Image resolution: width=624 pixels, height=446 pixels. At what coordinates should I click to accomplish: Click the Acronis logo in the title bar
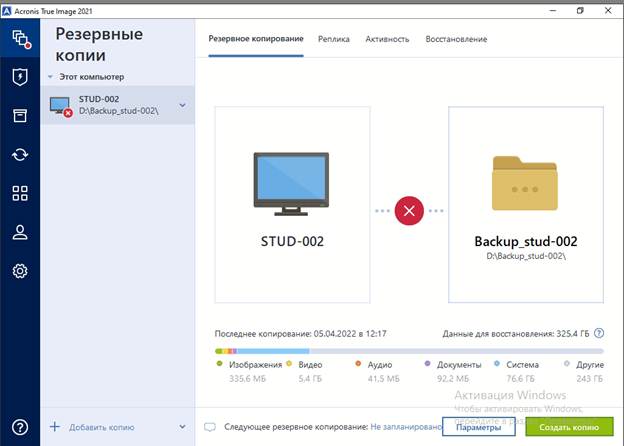click(6, 11)
